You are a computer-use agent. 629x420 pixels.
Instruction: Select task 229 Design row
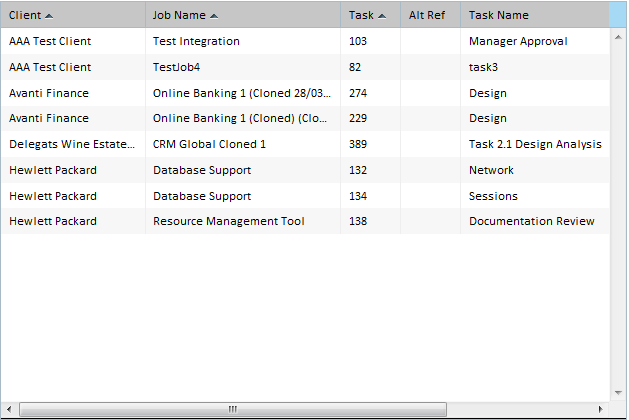[305, 118]
